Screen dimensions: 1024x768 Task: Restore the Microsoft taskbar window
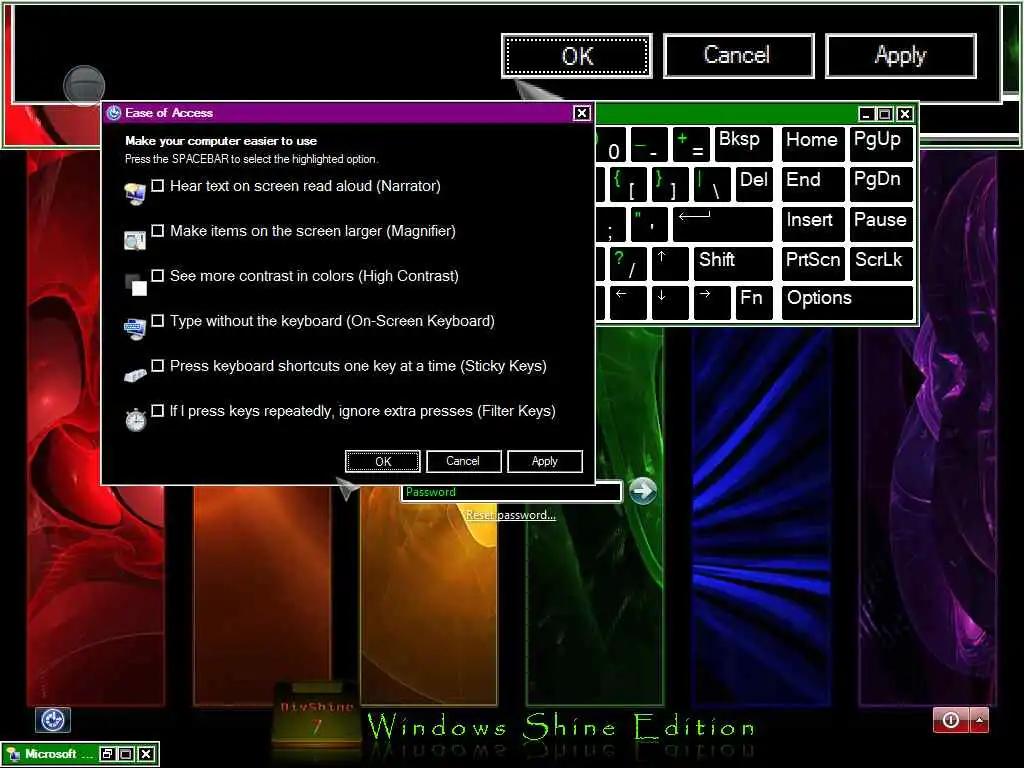[107, 754]
